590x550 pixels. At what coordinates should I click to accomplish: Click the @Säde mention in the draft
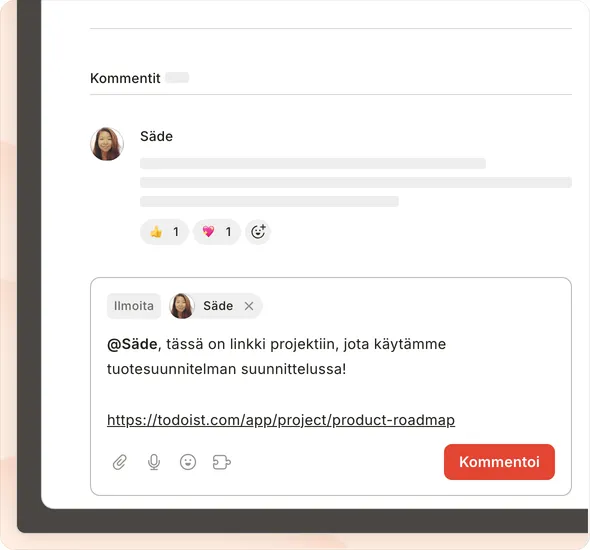point(132,344)
